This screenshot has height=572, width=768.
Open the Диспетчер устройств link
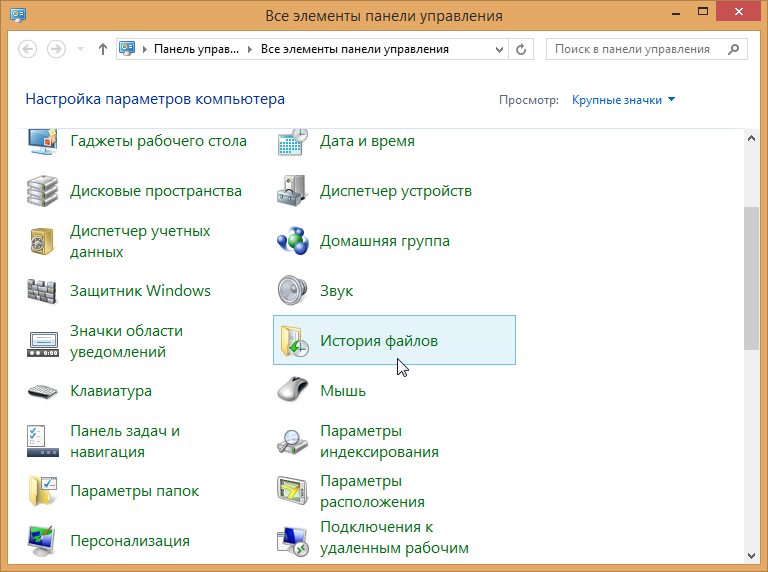(396, 191)
